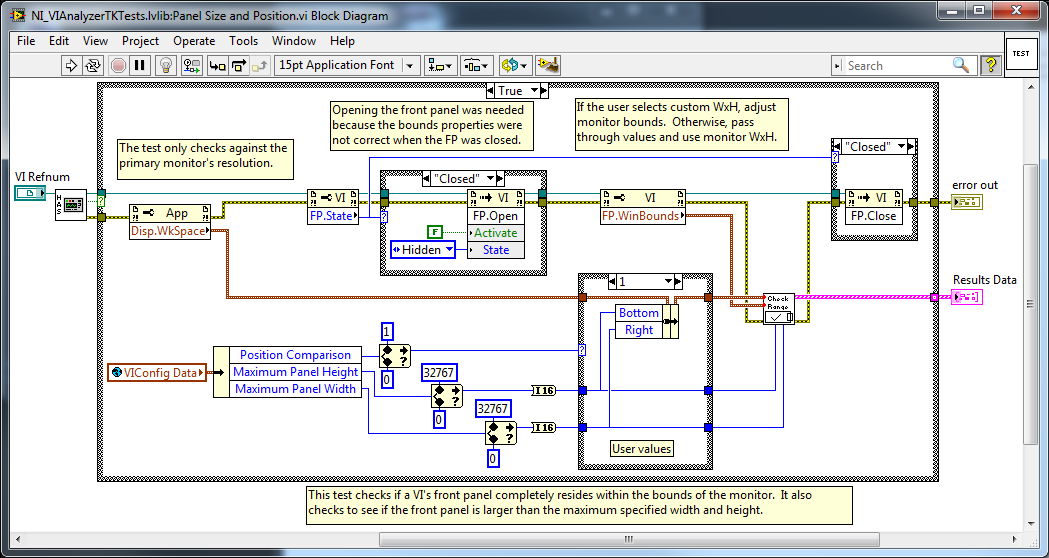This screenshot has width=1049, height=558.
Task: Toggle the F boolean constant
Action: (435, 233)
